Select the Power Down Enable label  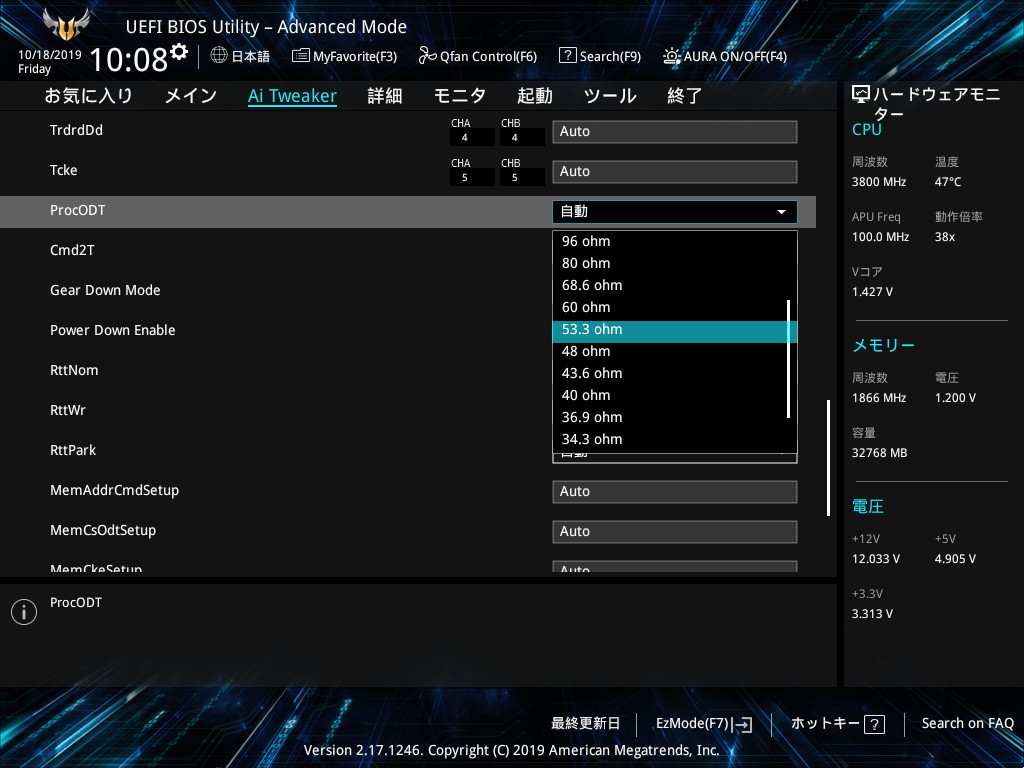click(112, 330)
